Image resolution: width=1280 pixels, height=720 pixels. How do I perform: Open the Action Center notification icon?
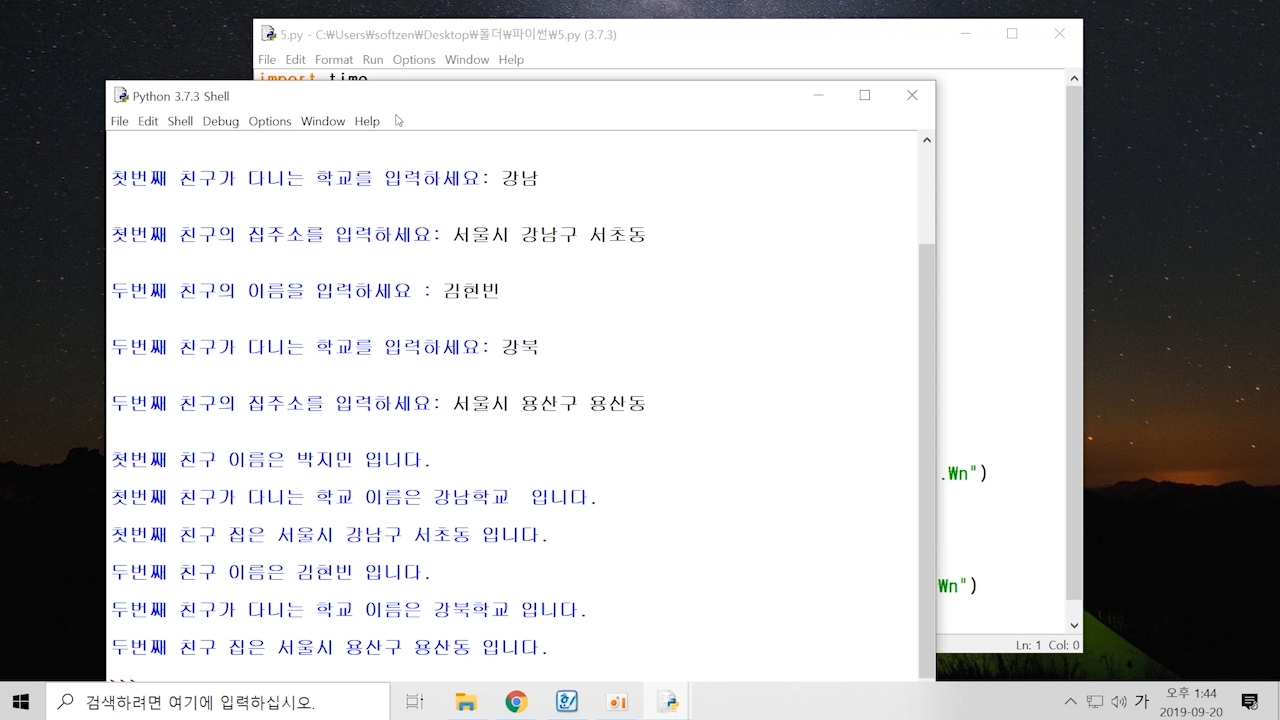pos(1249,702)
